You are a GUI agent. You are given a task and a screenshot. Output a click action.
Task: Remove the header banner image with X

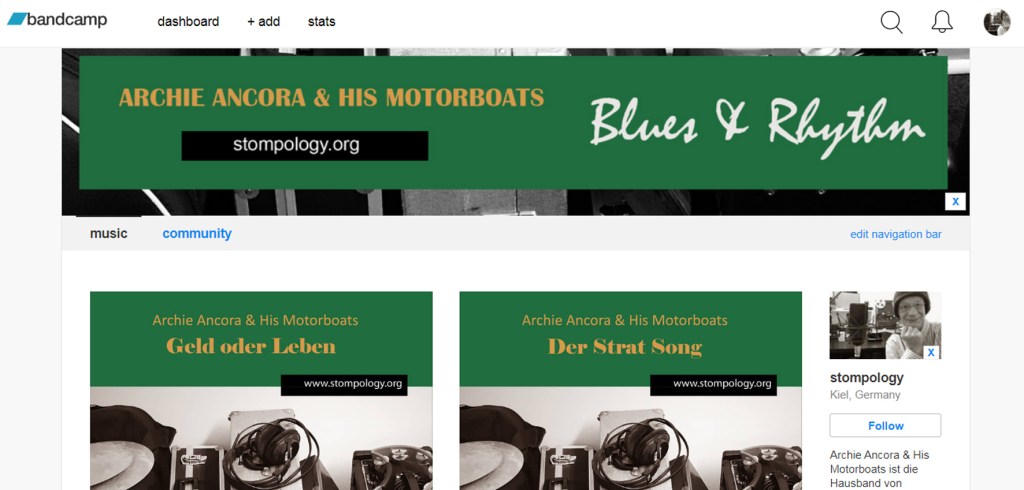[955, 201]
